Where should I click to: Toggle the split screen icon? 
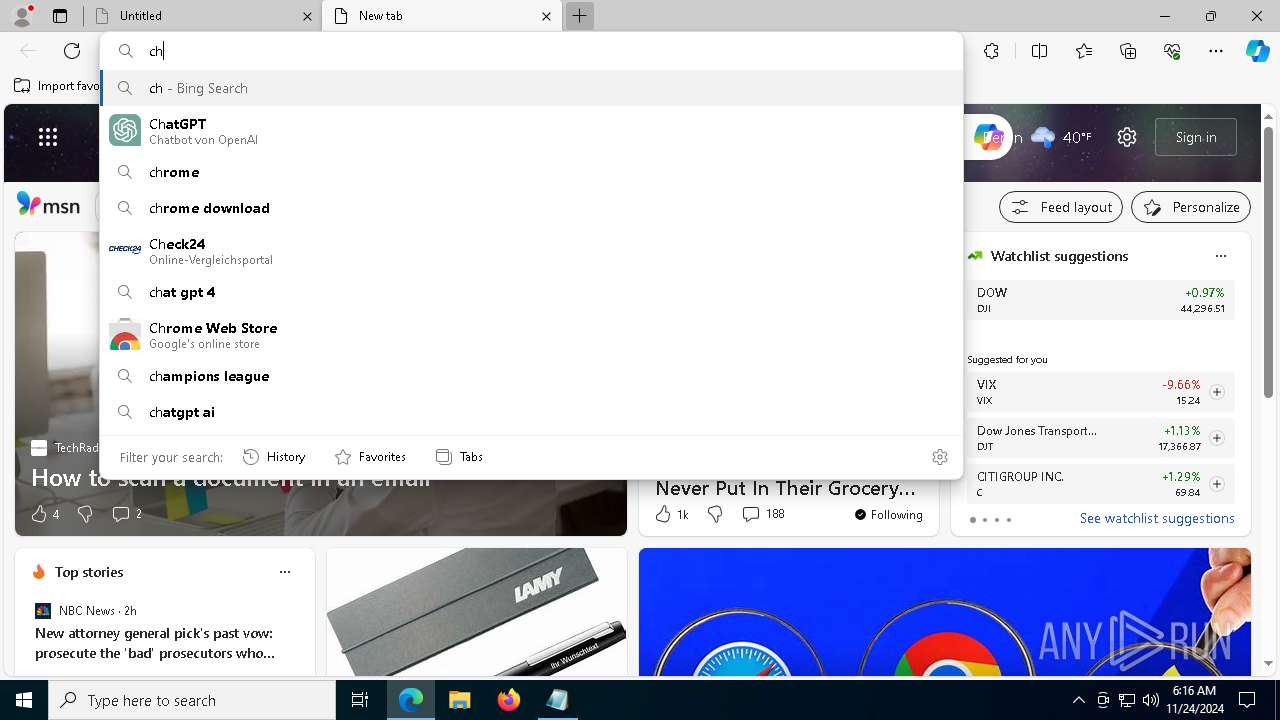pos(1039,51)
